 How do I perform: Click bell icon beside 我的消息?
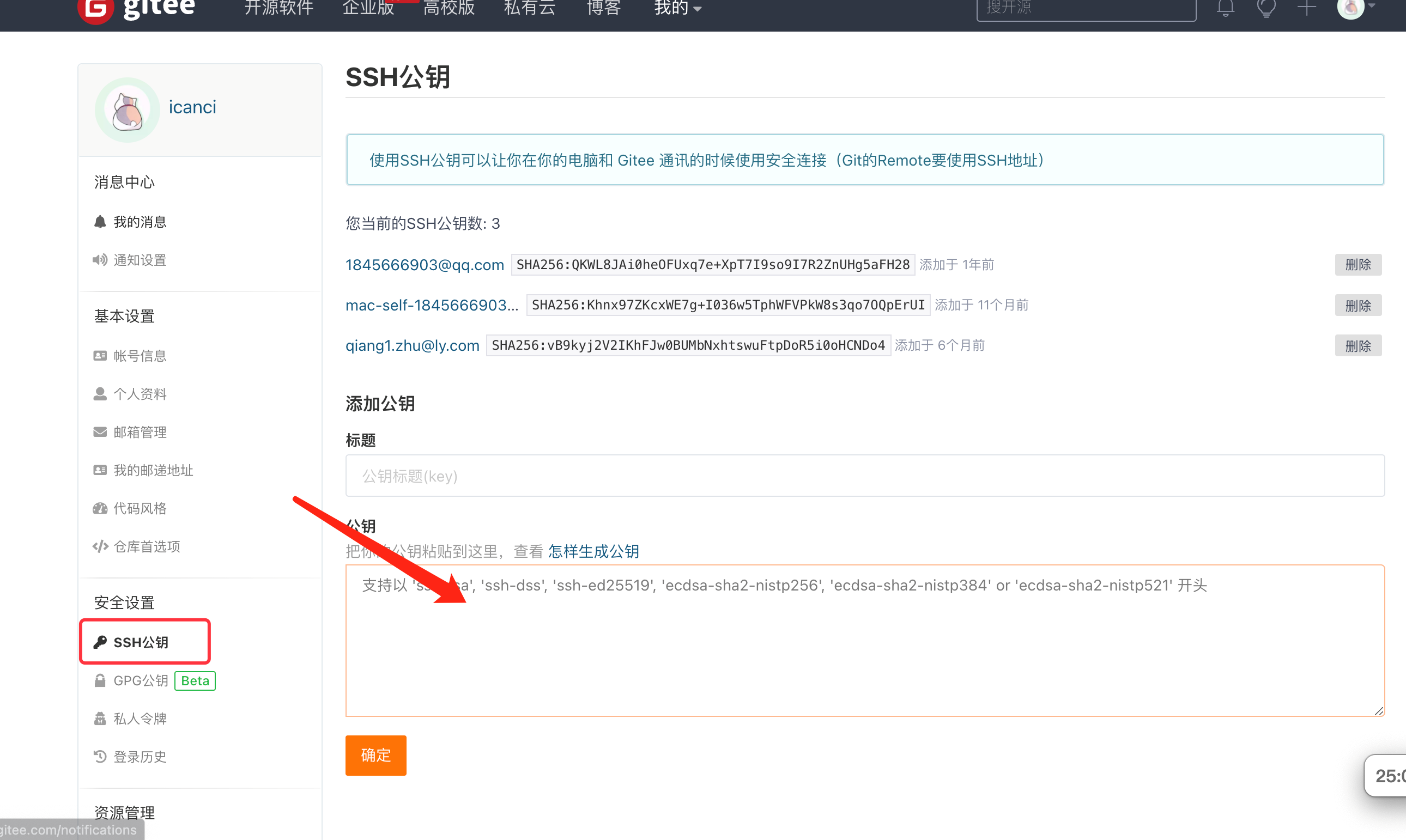coord(100,221)
